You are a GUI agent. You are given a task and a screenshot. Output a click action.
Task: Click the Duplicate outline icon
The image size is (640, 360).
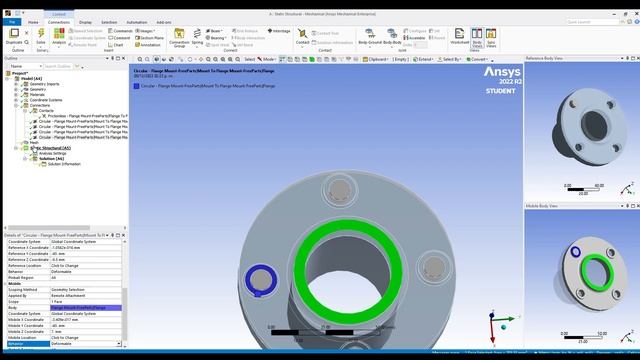(x=14, y=33)
